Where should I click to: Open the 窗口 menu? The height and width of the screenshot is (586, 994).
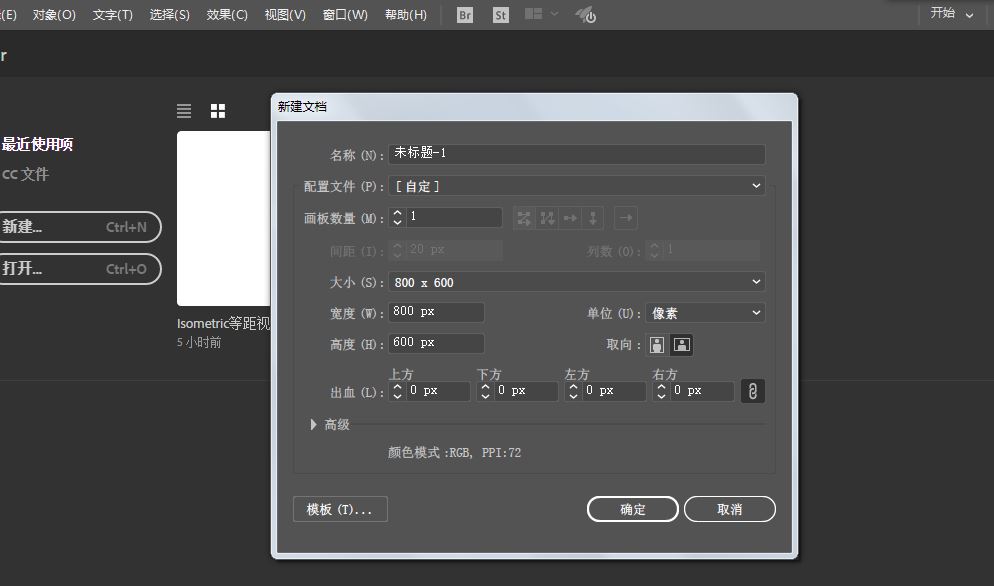coord(345,15)
